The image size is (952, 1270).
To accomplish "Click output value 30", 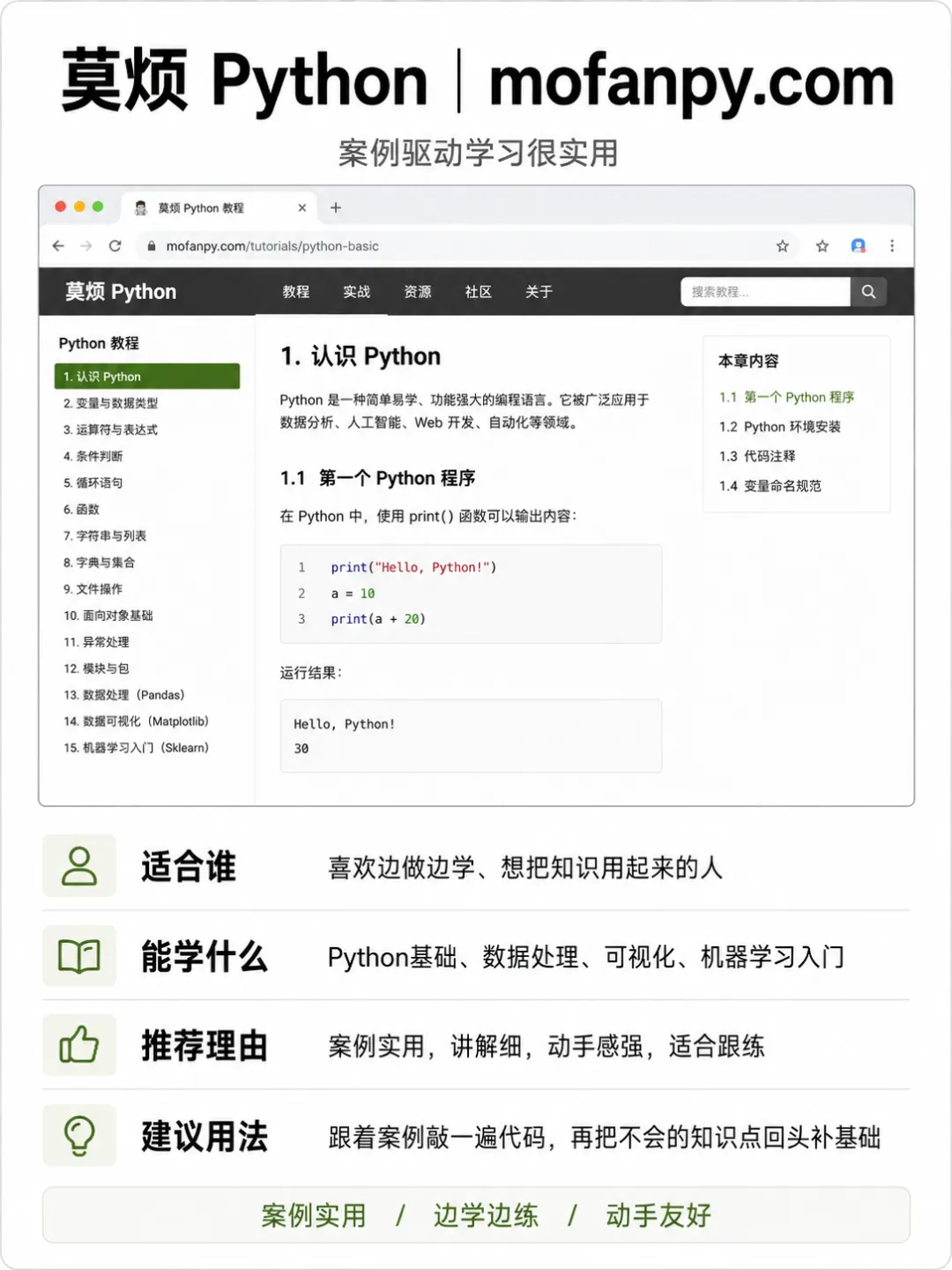I will coord(301,749).
